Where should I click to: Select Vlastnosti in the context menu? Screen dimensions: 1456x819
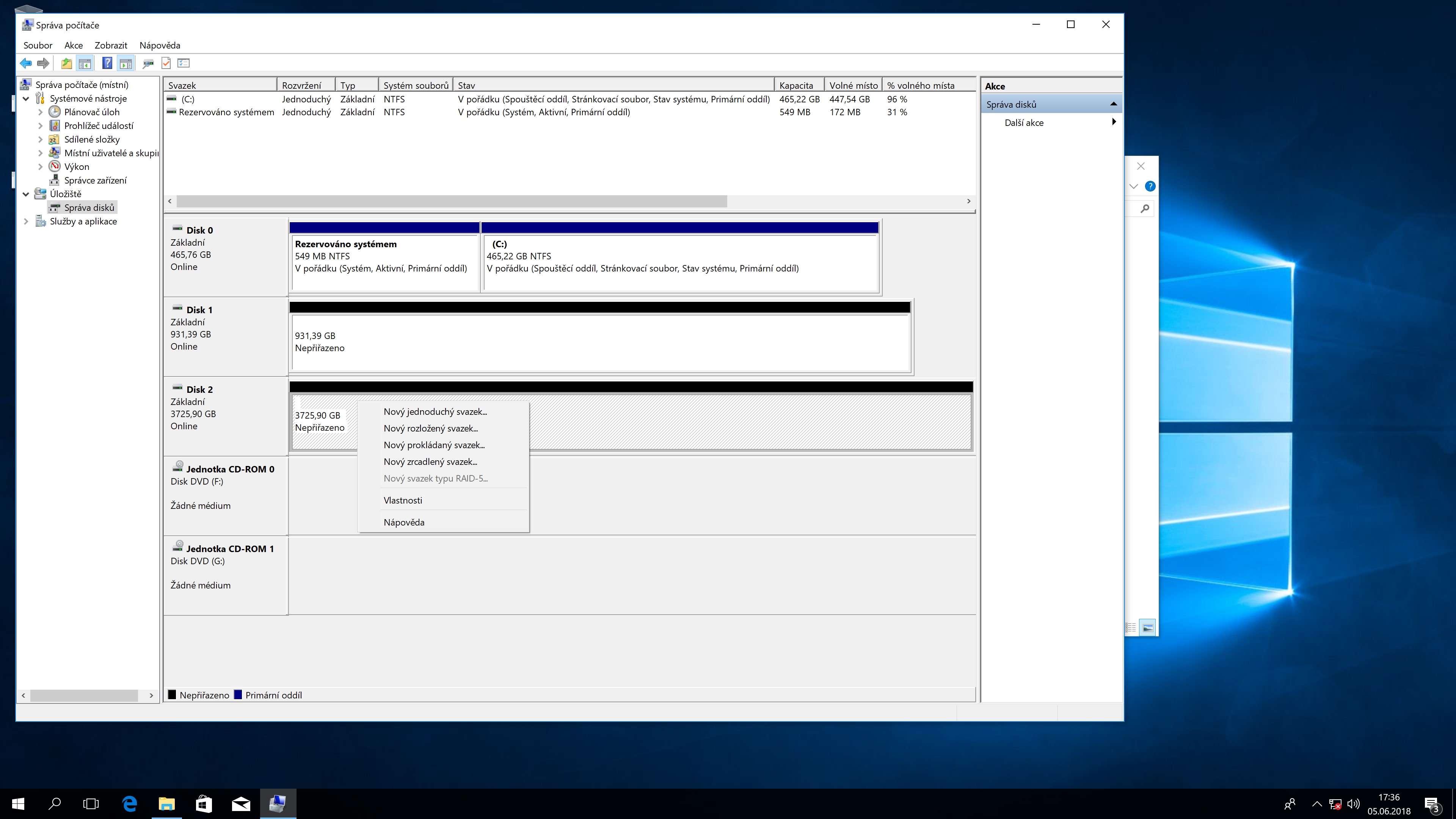402,500
